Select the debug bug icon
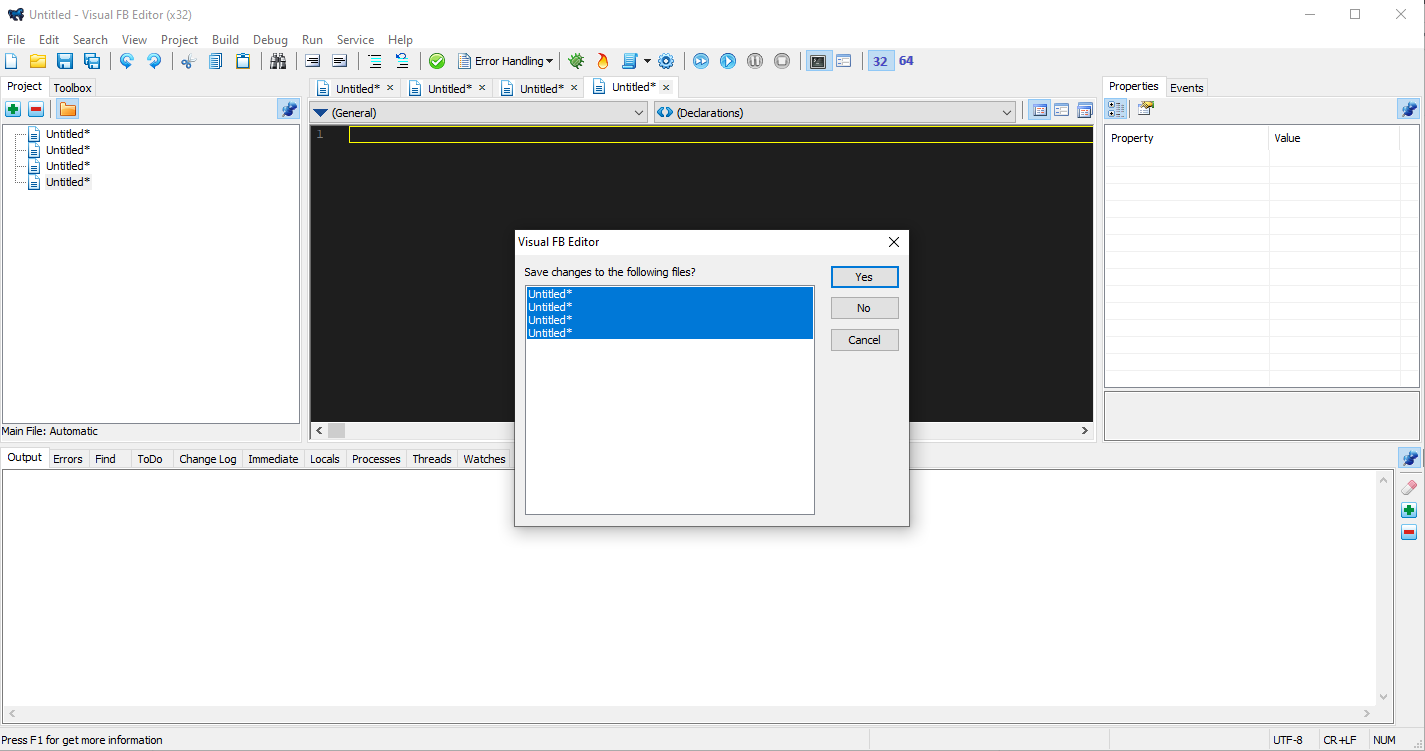1425x751 pixels. (x=576, y=61)
